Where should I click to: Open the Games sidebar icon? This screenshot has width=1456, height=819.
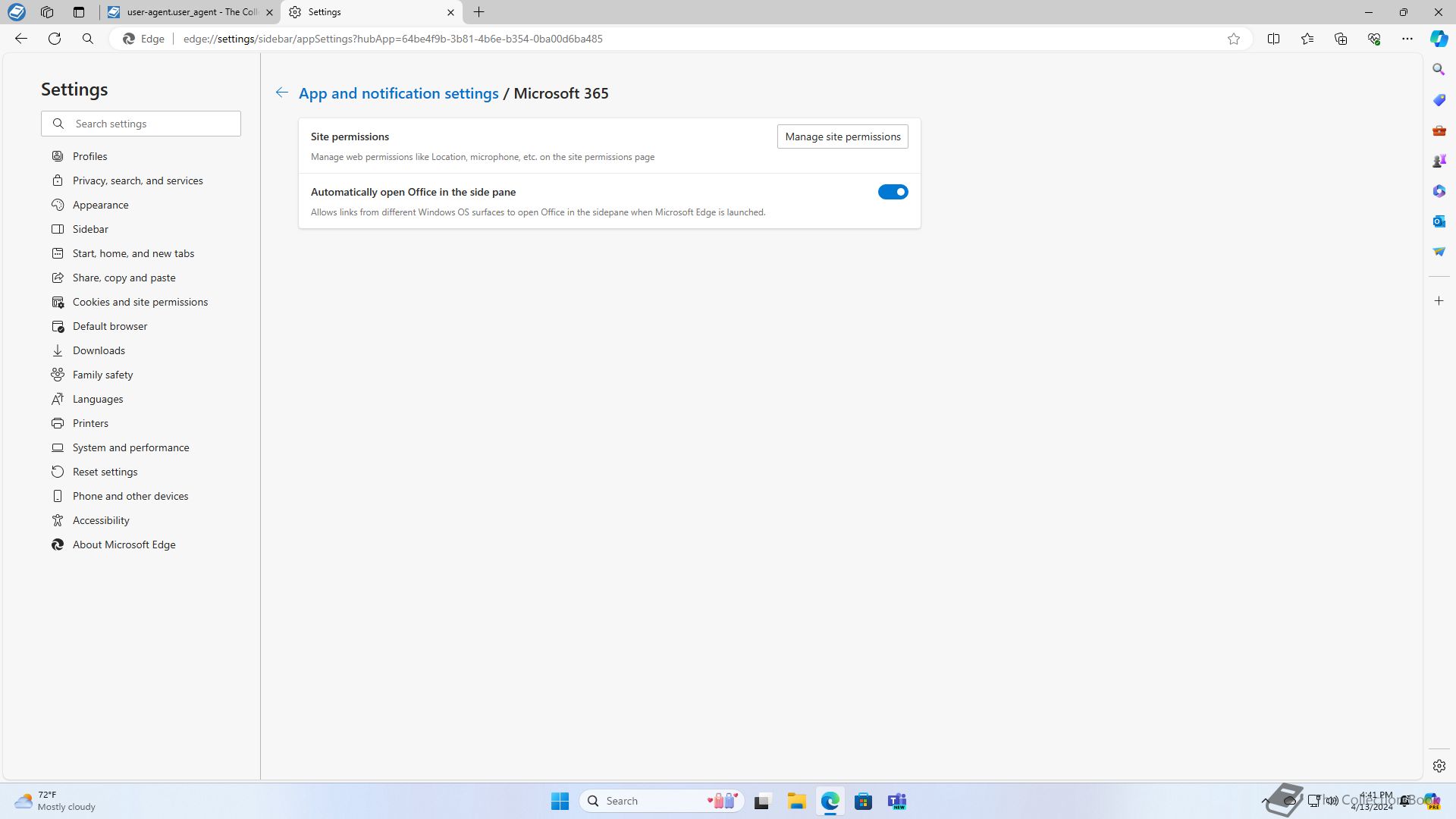[x=1439, y=161]
